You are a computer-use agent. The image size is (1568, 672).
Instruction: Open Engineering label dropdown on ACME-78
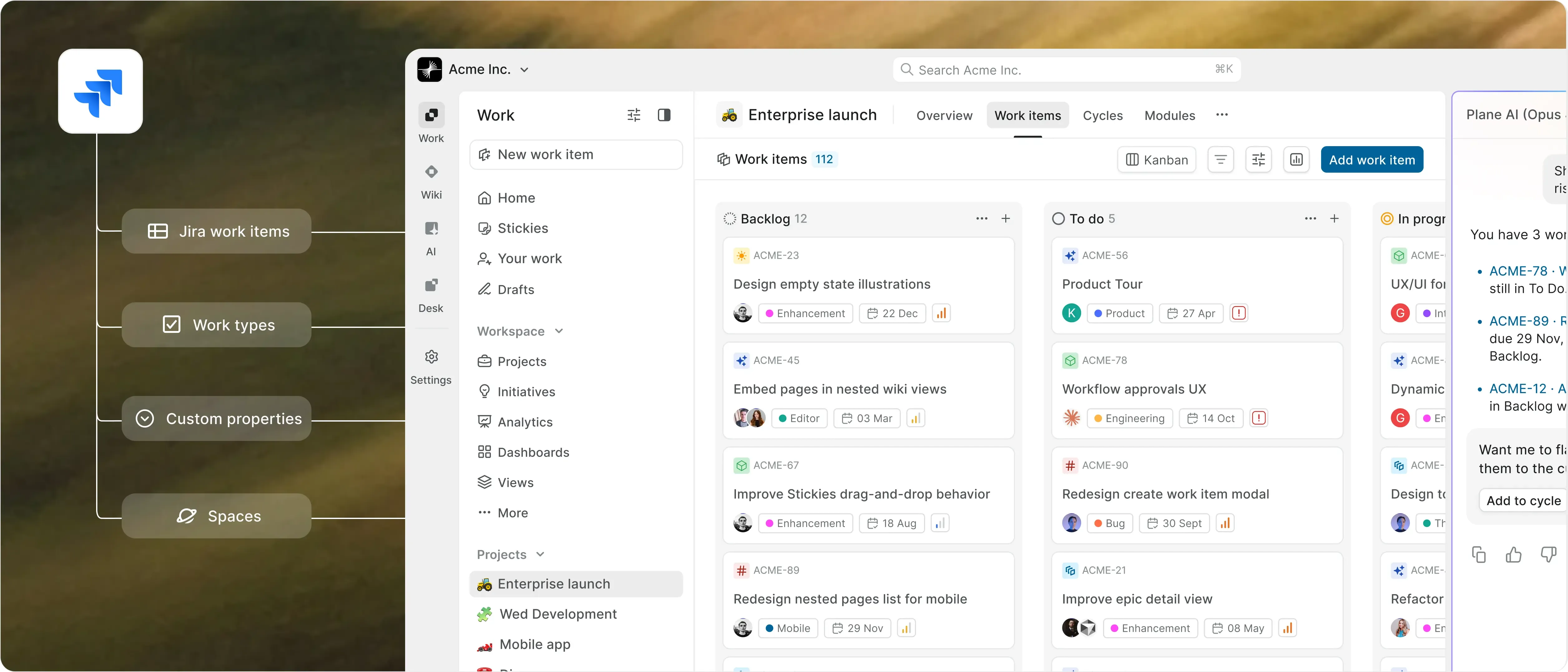(1130, 418)
